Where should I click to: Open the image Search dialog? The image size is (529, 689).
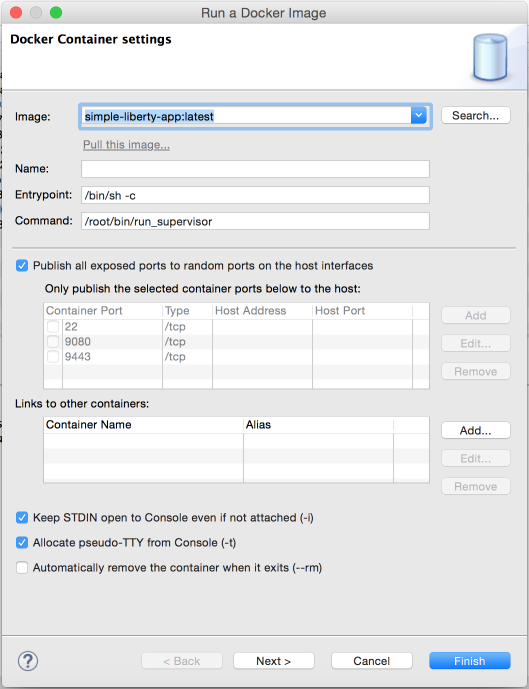click(x=475, y=116)
